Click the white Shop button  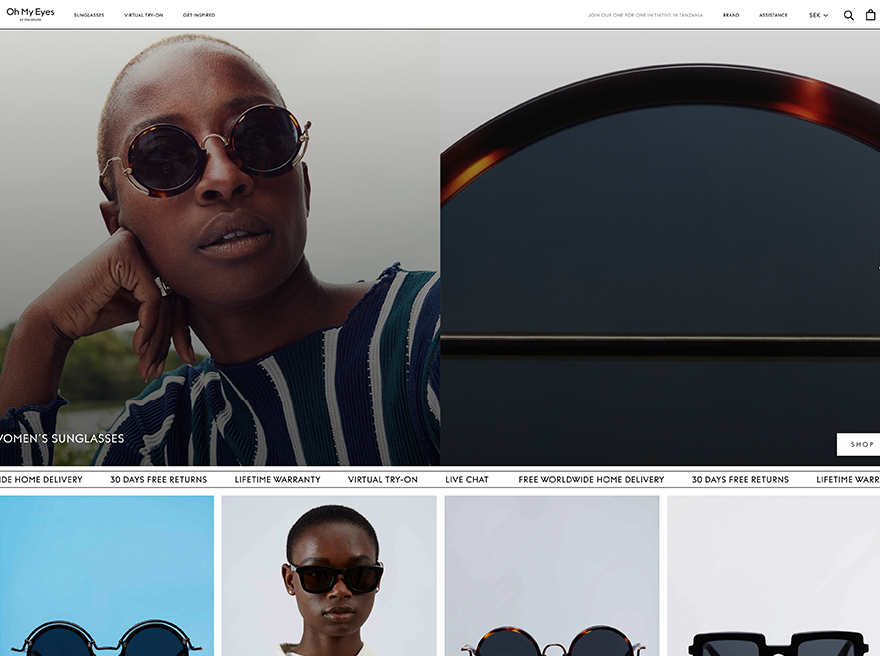[859, 444]
